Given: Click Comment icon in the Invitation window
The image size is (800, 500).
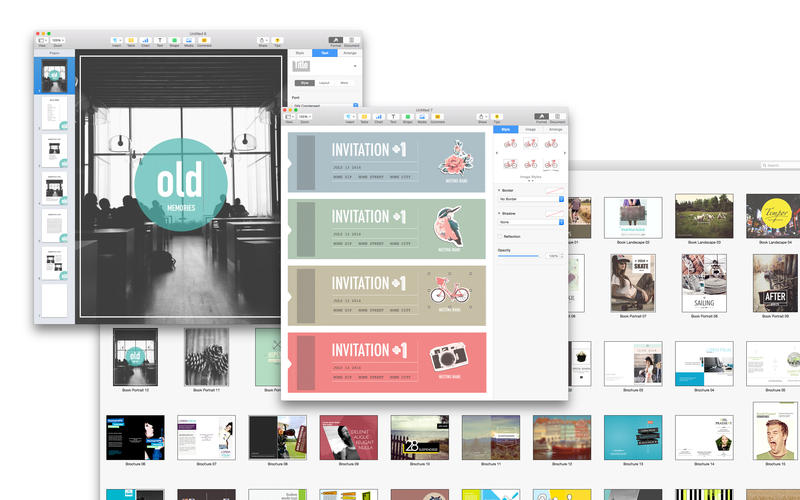Looking at the screenshot, I should tap(438, 117).
